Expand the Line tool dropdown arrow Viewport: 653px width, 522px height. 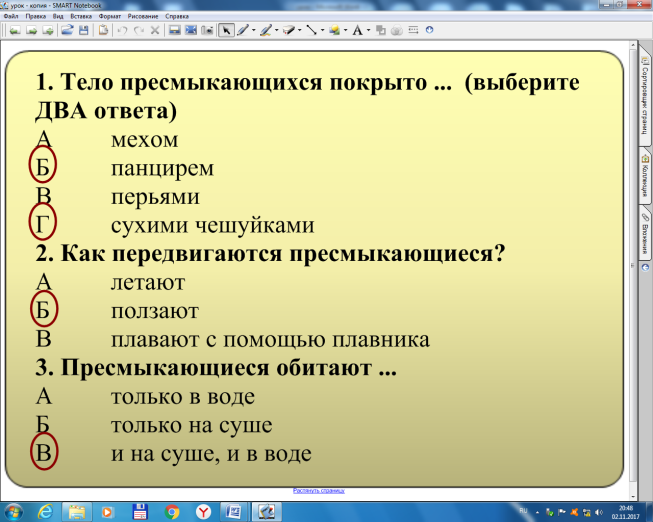[323, 31]
